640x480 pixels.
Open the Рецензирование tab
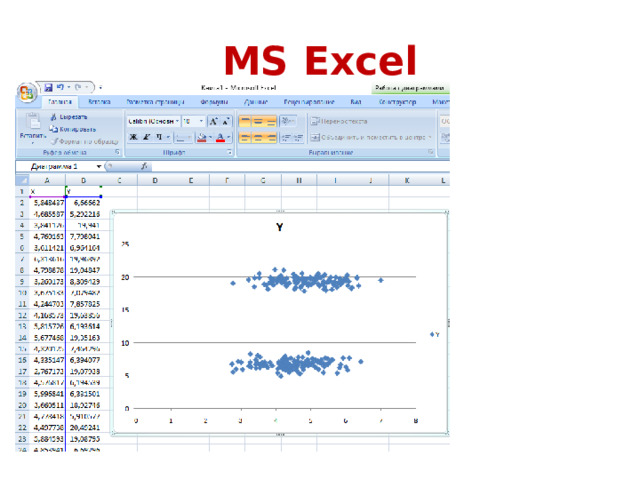[309, 102]
